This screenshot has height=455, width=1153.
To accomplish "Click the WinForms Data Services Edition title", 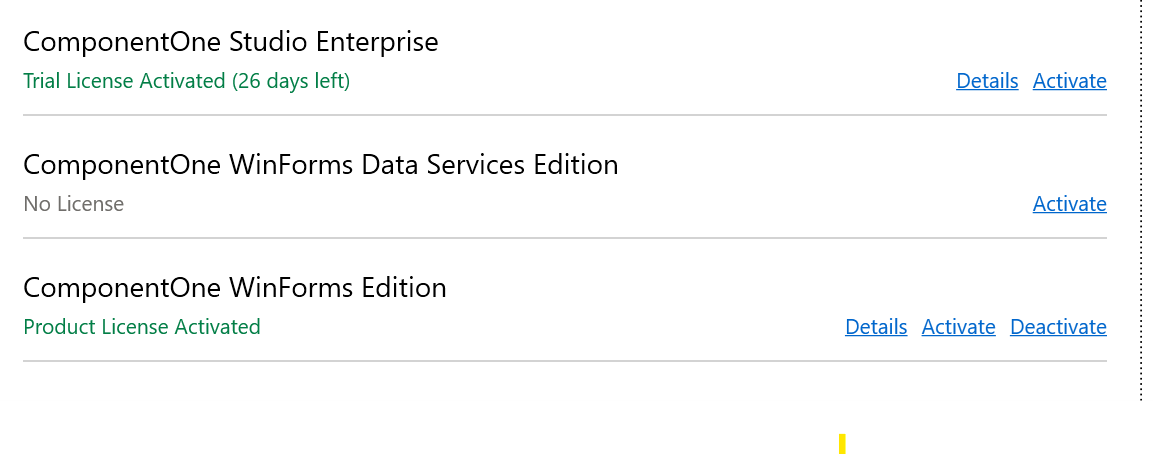I will [x=320, y=164].
